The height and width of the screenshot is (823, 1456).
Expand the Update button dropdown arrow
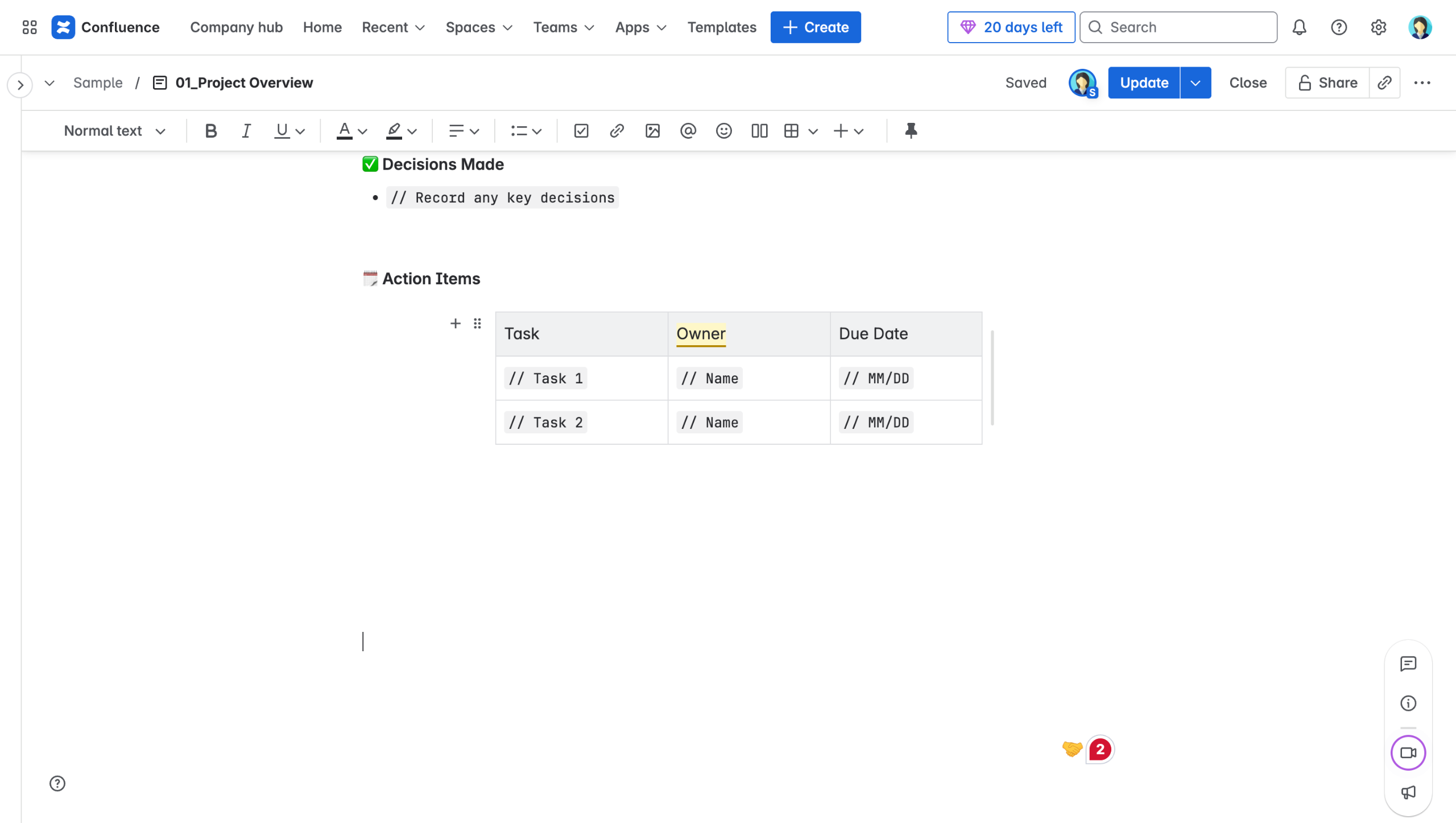[1195, 83]
